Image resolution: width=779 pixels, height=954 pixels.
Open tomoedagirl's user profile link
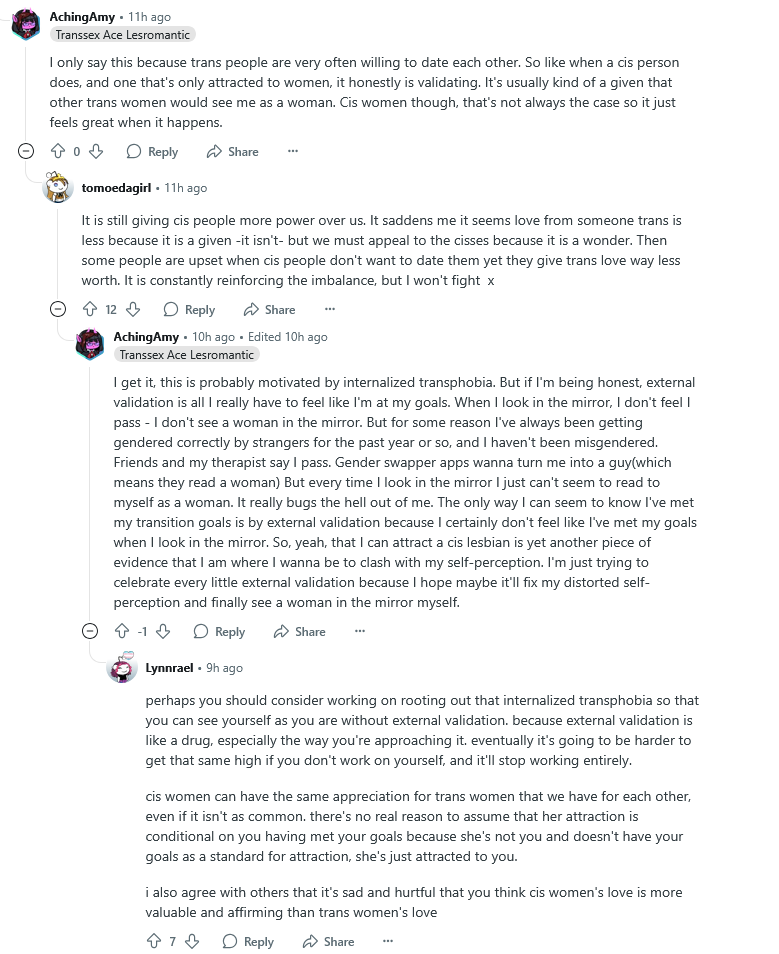(116, 188)
